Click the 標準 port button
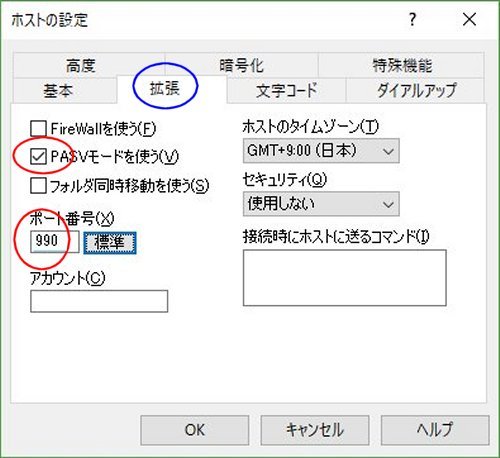The width and height of the screenshot is (500, 458). 110,242
